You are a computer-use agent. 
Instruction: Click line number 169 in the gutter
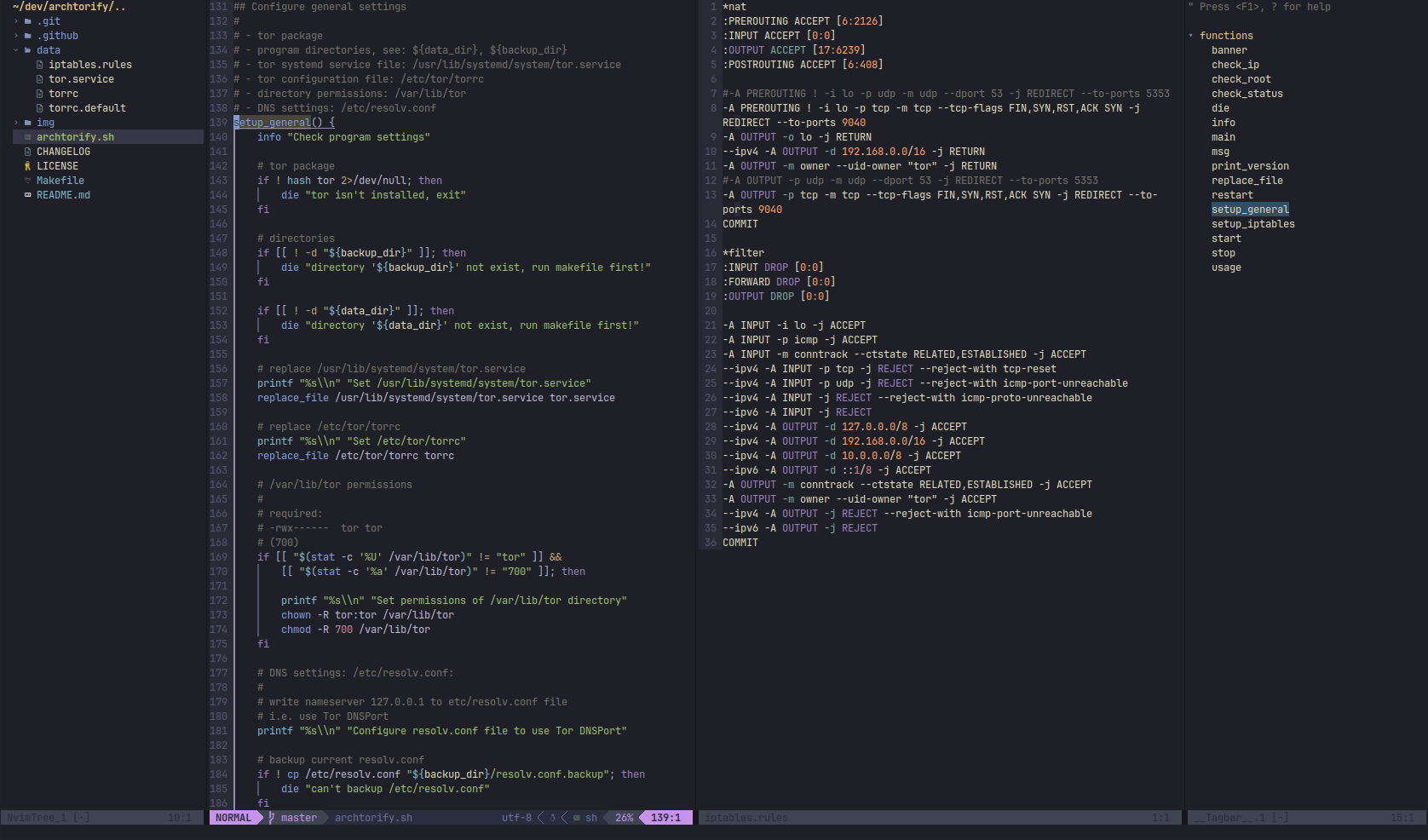(219, 557)
